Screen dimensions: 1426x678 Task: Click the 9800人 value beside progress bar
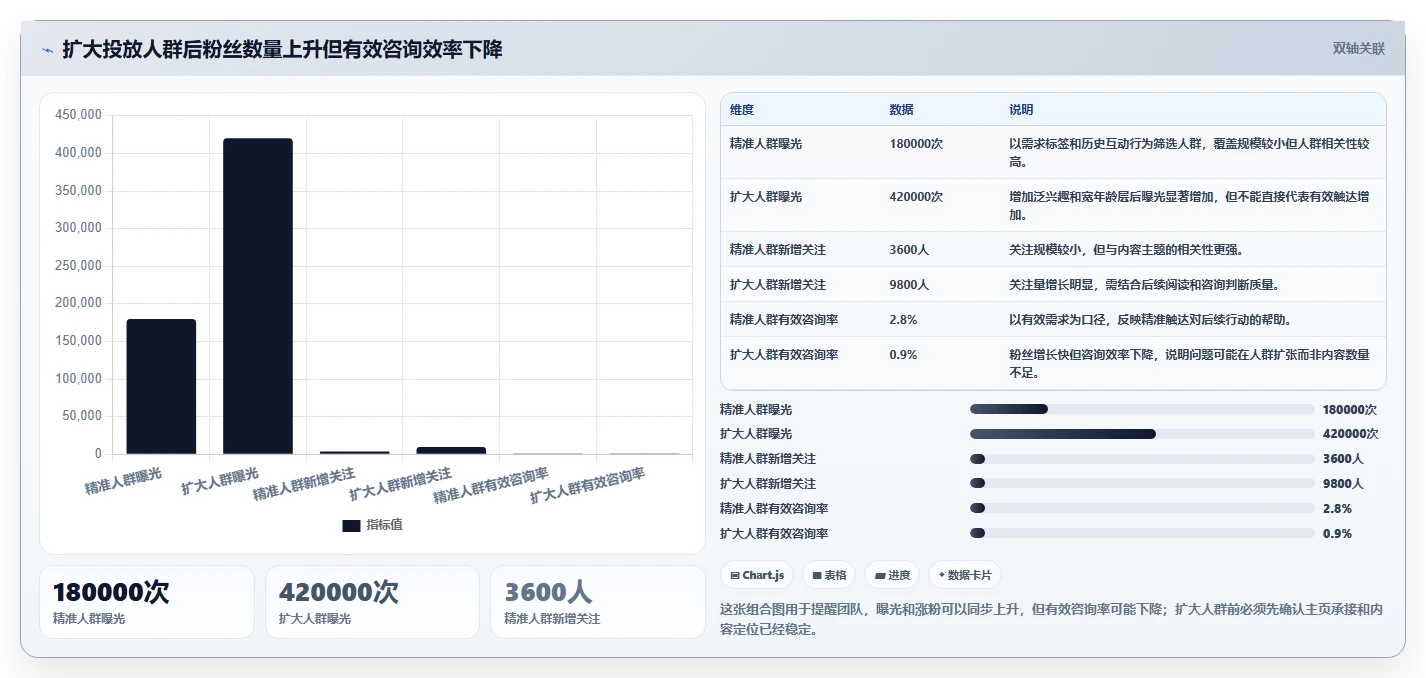[1343, 484]
